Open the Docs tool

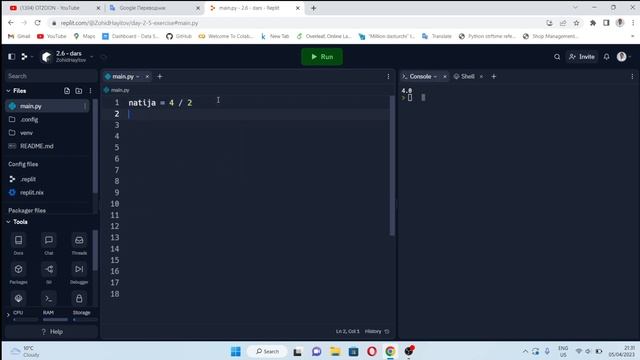(x=18, y=244)
